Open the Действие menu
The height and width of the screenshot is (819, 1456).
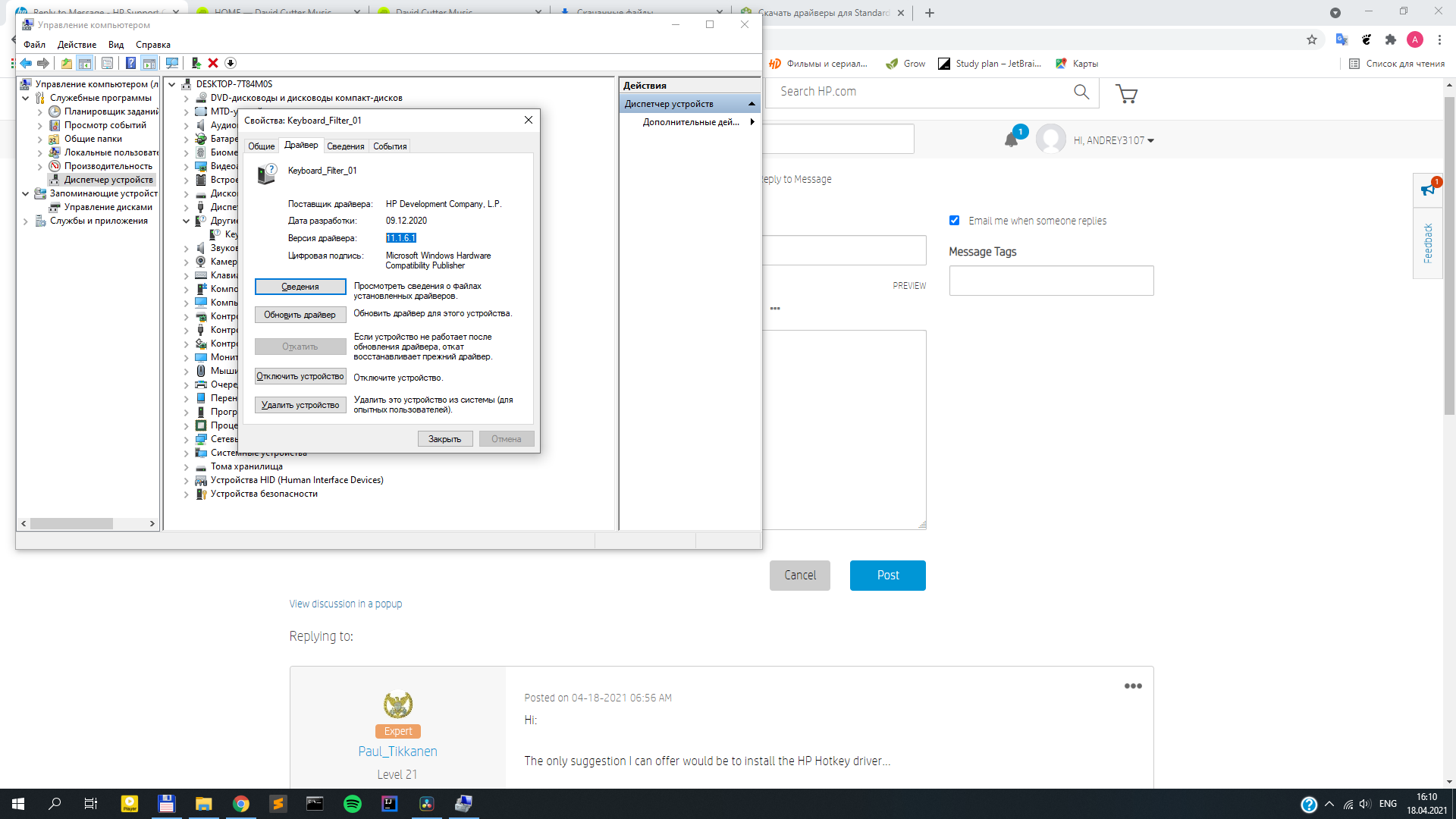pyautogui.click(x=77, y=45)
